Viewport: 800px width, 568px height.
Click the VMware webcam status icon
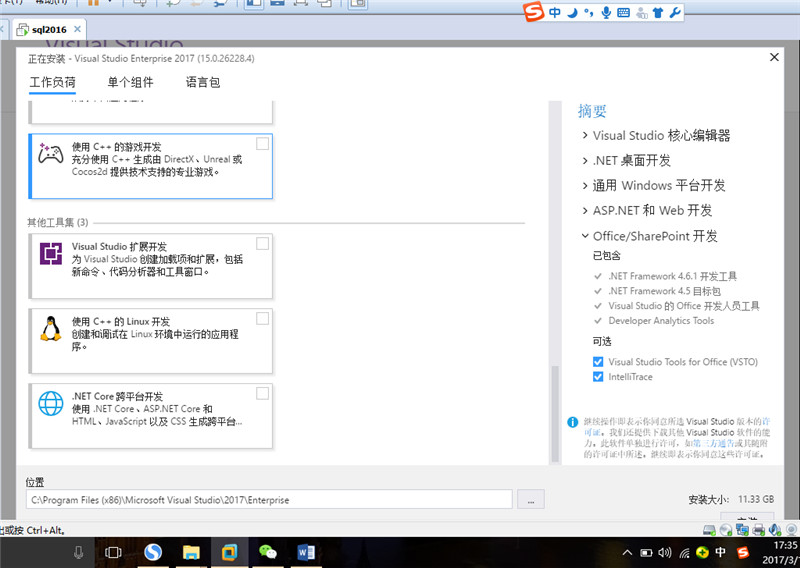tap(791, 530)
